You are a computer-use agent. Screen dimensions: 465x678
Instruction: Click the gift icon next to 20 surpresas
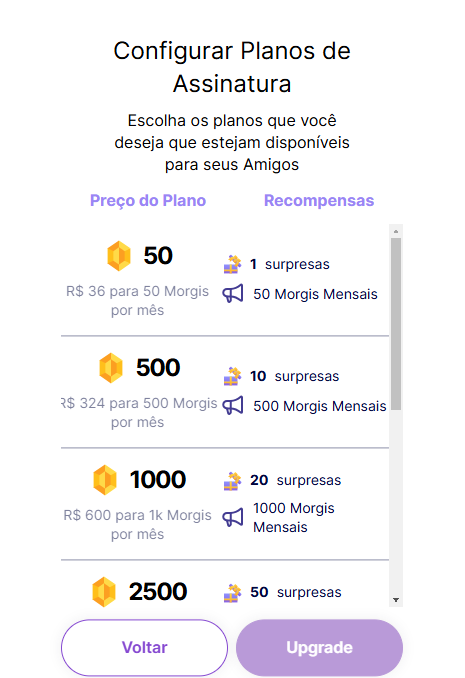coord(232,481)
